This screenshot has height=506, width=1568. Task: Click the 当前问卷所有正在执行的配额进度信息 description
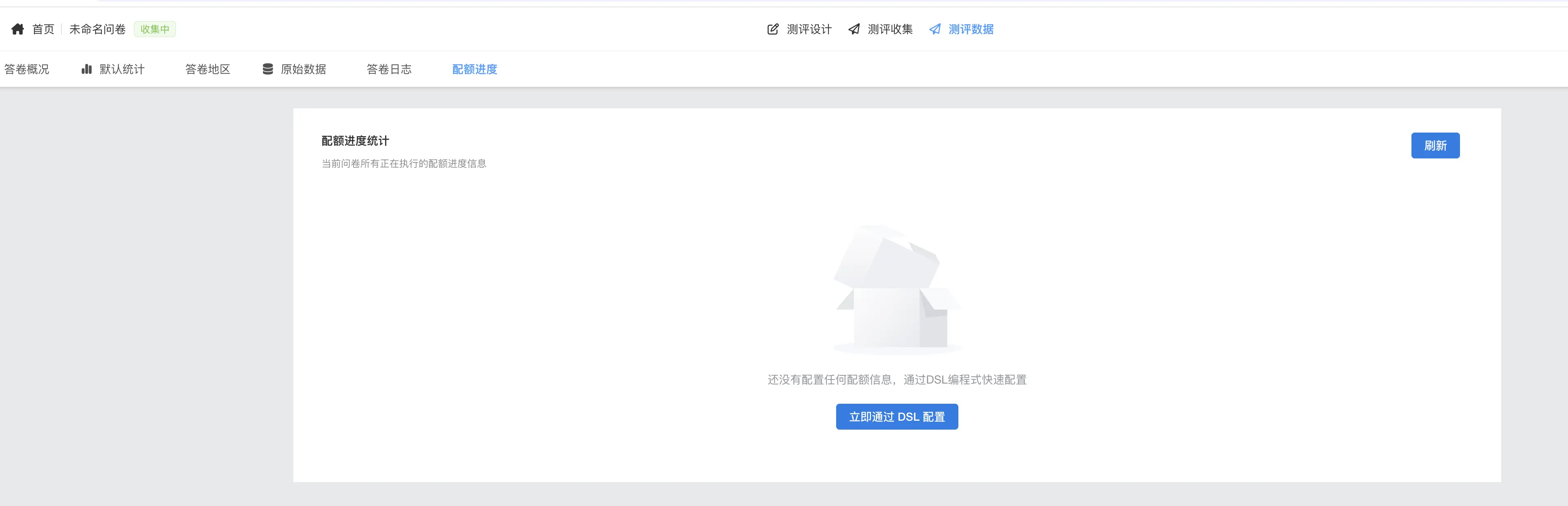pyautogui.click(x=404, y=164)
